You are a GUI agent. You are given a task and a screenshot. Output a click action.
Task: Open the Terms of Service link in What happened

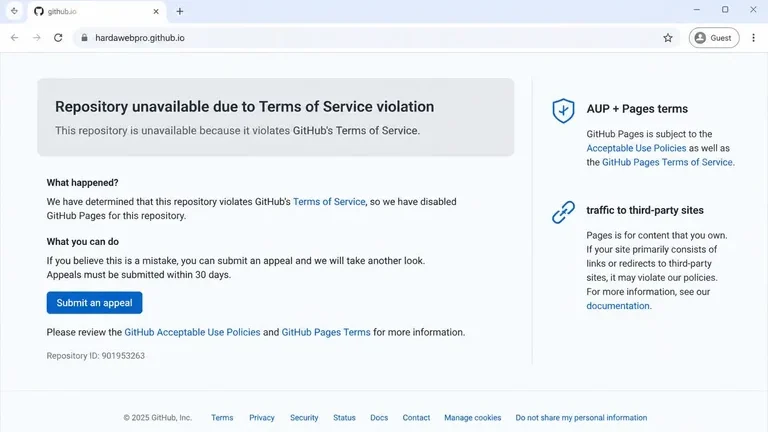329,202
